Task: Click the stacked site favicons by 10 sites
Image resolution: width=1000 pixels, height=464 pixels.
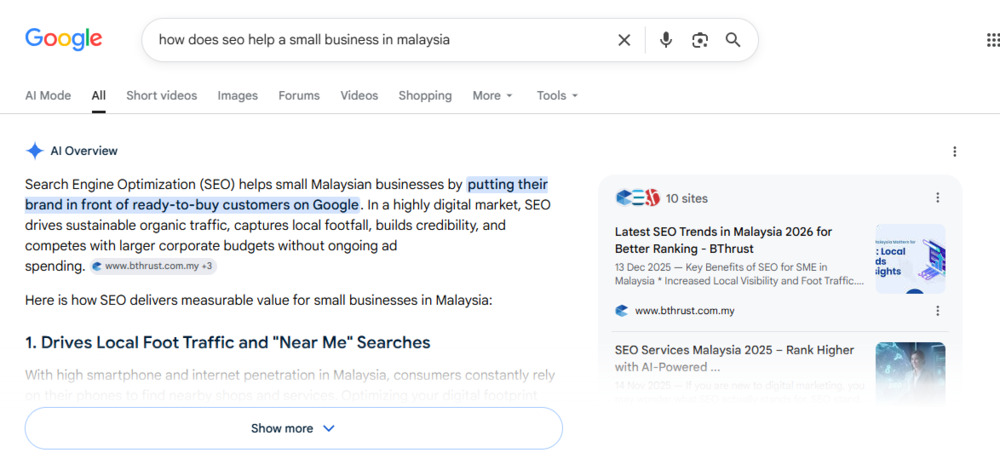Action: [637, 198]
